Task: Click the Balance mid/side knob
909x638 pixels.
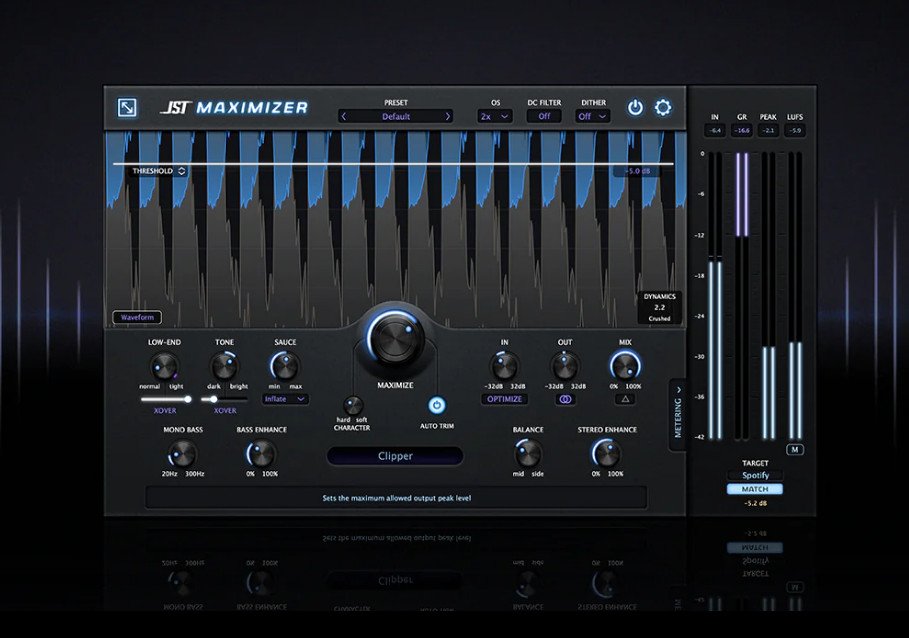Action: (x=528, y=454)
